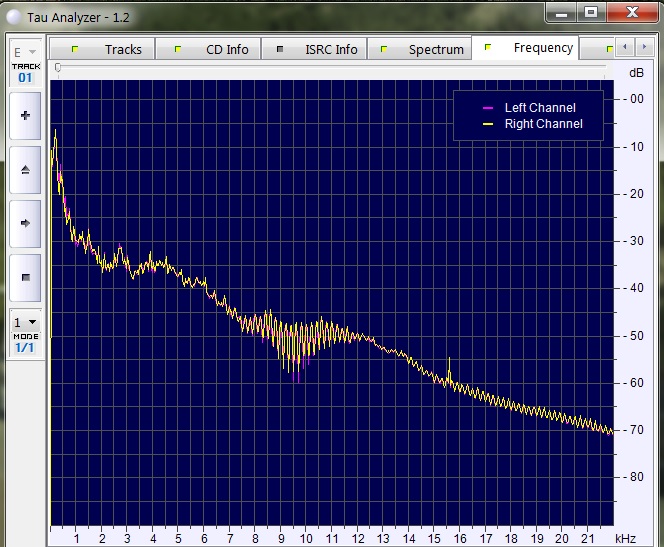Screen dimensions: 664x547
Task: Click the partially hidden tab after Frequency
Action: click(608, 49)
